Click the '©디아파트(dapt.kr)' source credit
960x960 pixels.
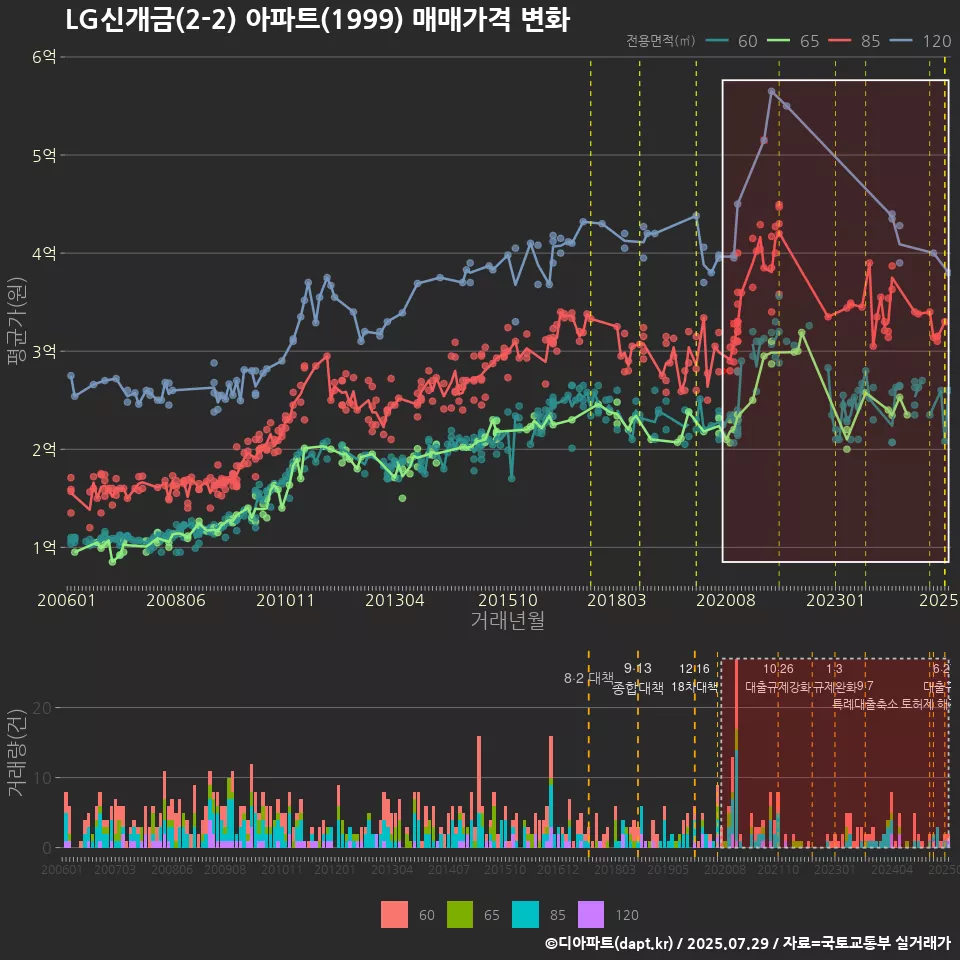point(609,943)
